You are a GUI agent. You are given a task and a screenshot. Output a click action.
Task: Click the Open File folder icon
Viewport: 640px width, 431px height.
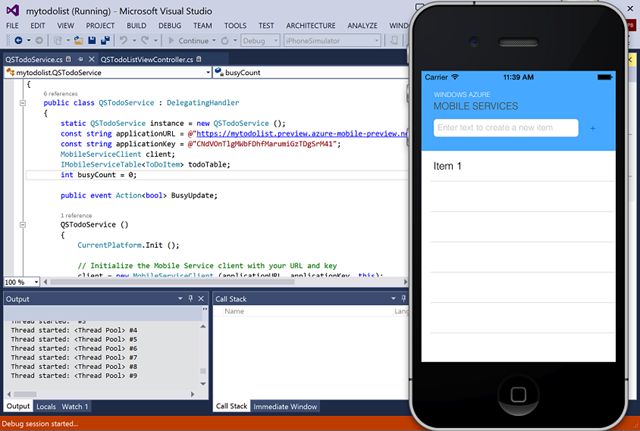[x=78, y=40]
